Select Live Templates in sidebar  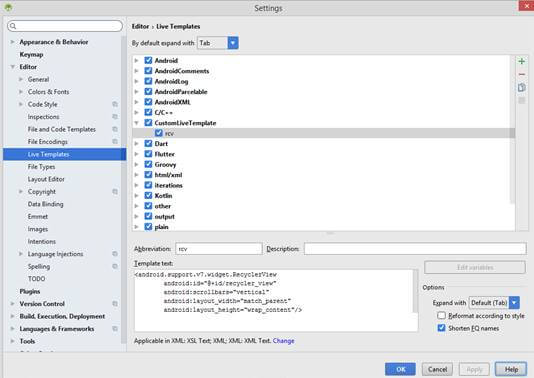pos(65,154)
